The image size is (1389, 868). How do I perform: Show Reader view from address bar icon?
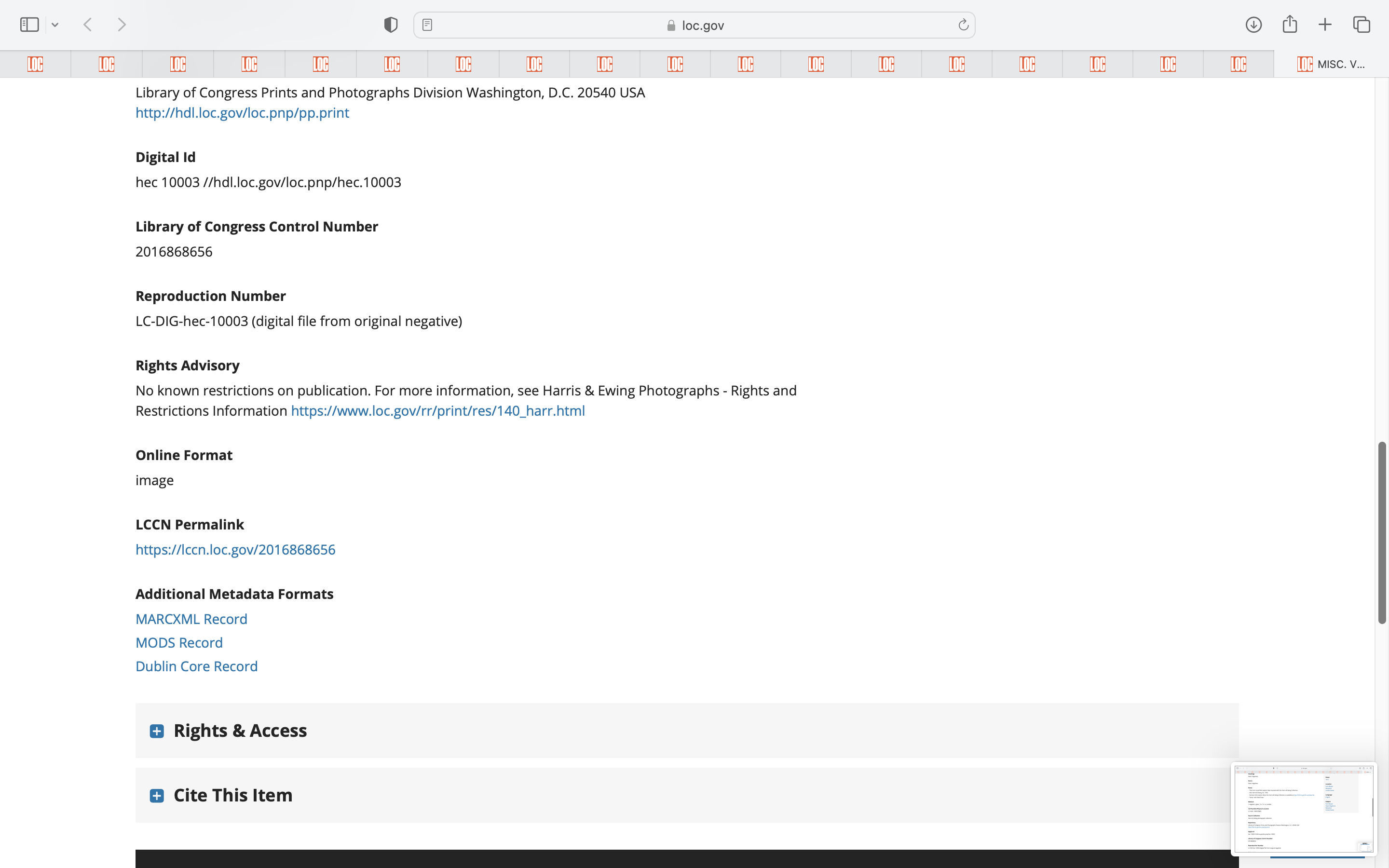coord(427,25)
